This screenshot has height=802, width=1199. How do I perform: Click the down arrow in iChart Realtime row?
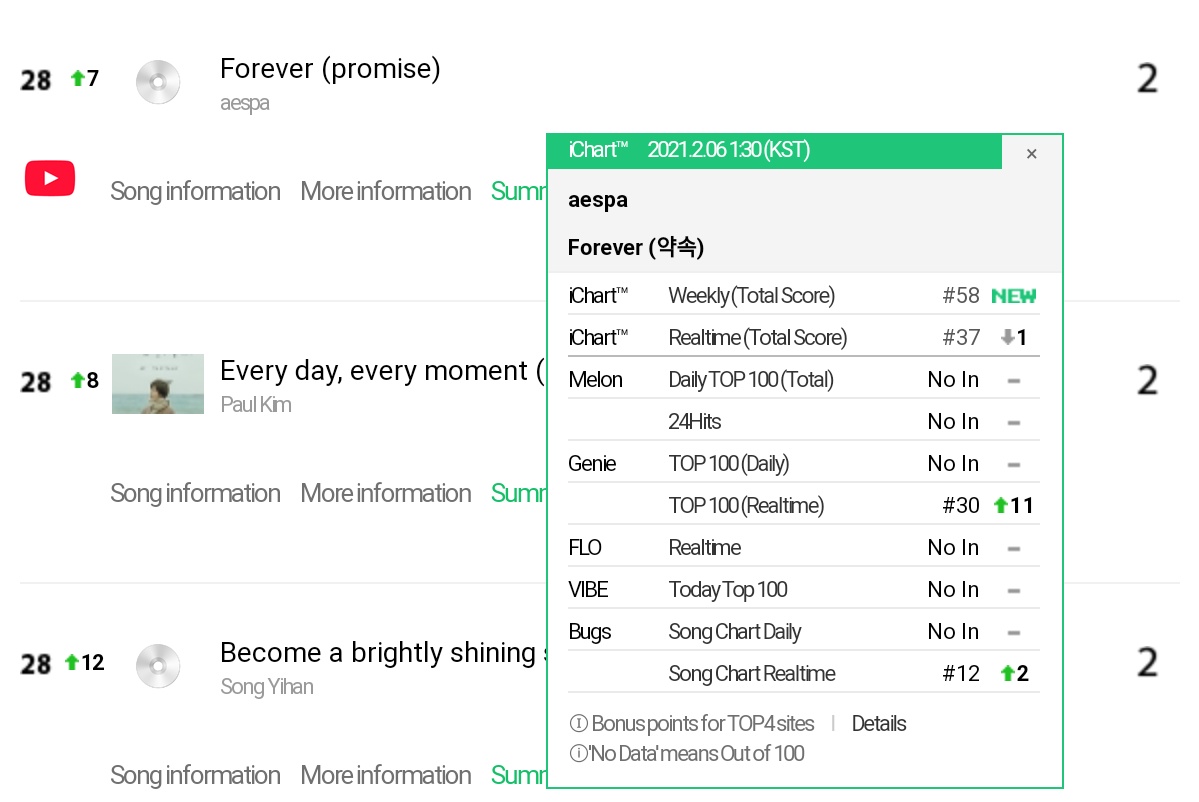(1008, 336)
